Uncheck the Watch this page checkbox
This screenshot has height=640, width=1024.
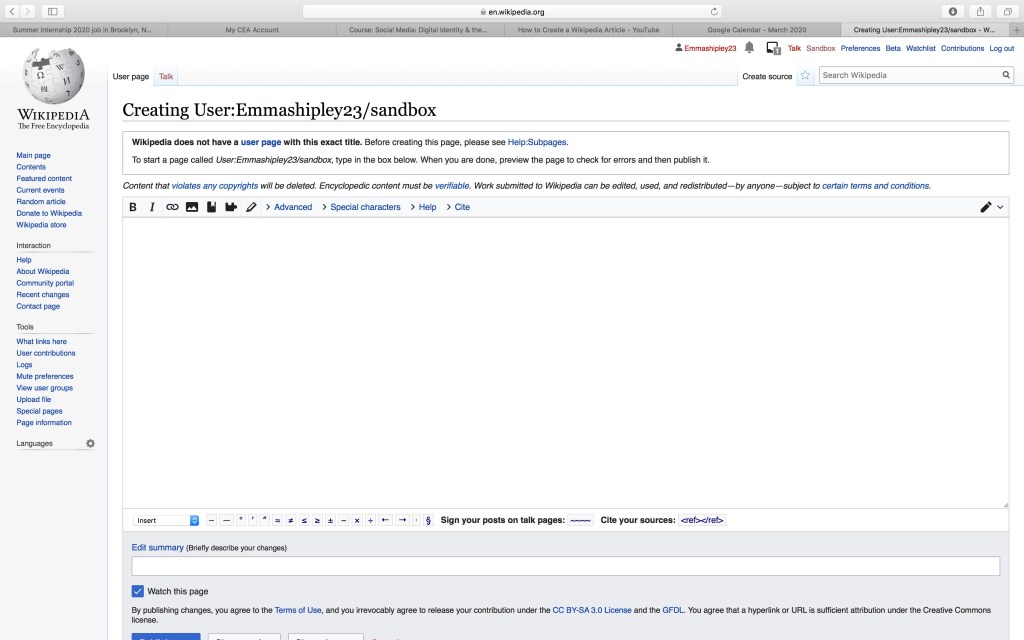[138, 591]
